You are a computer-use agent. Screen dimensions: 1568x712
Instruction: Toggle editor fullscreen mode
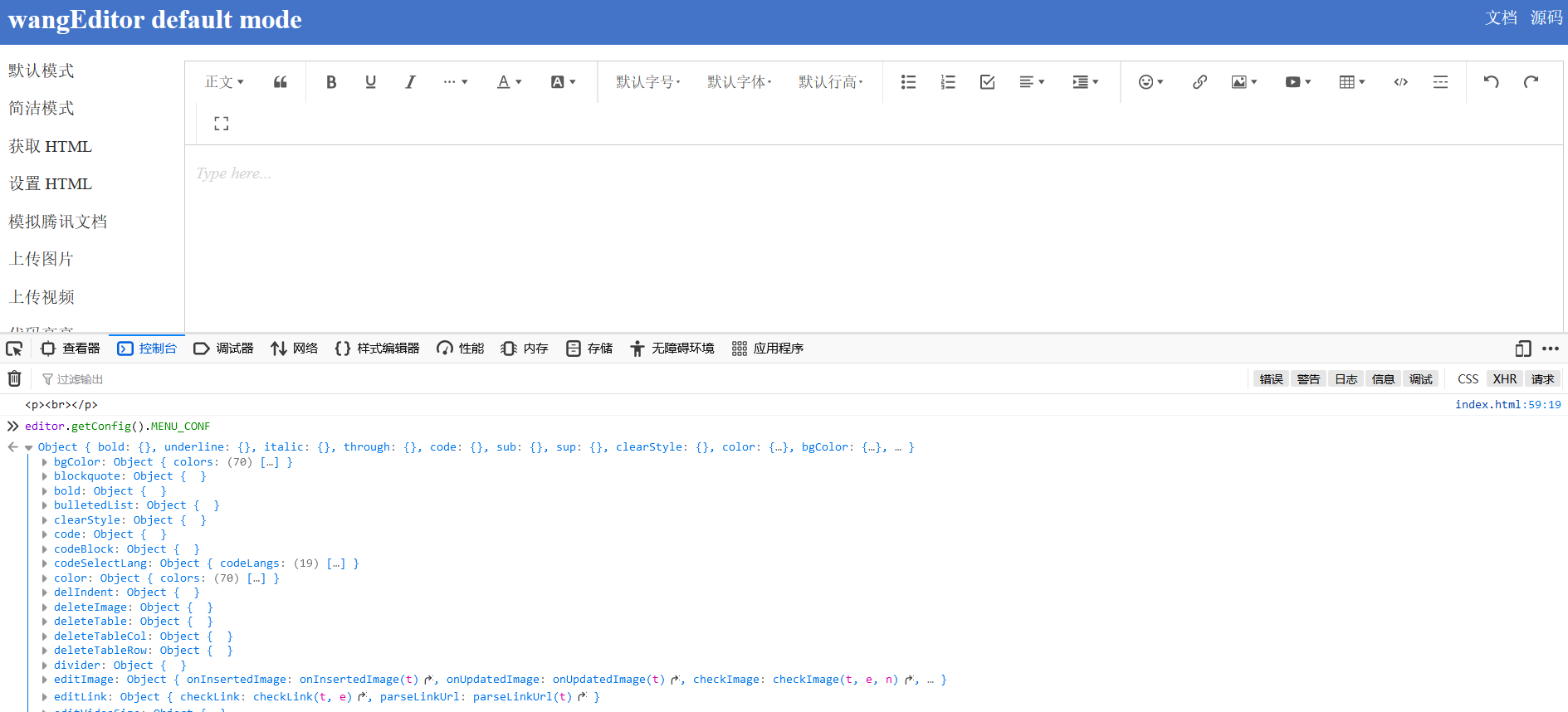click(x=221, y=124)
